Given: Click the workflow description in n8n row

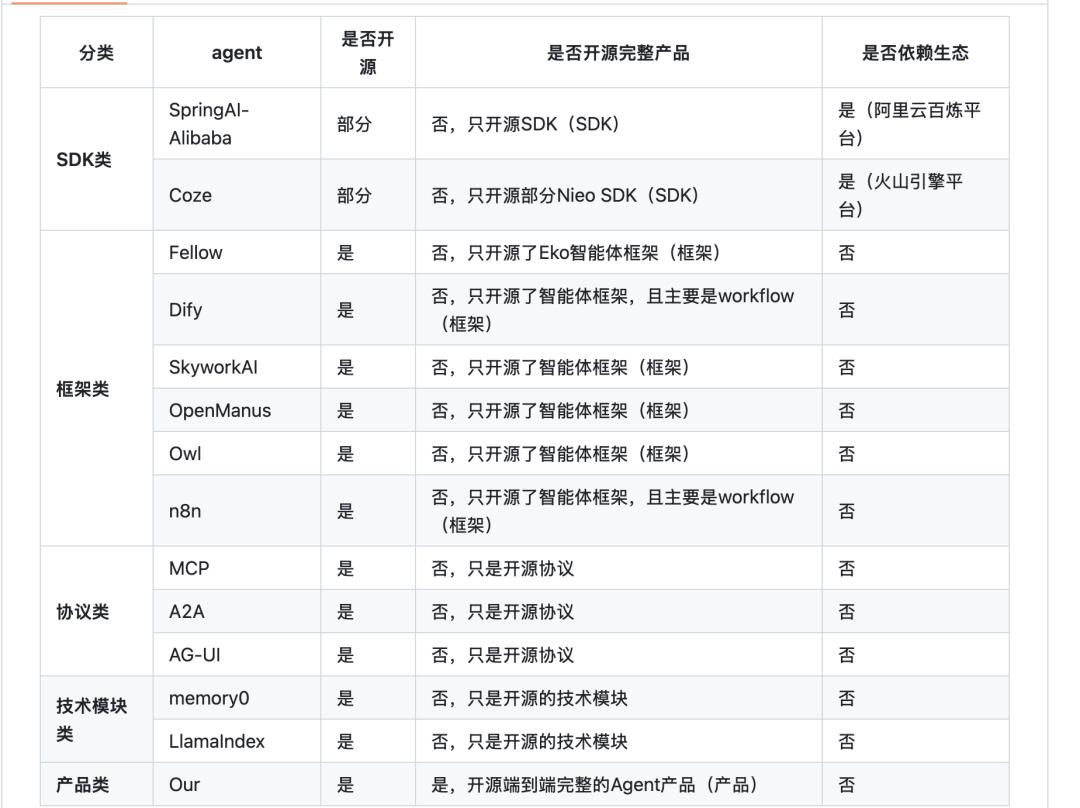Looking at the screenshot, I should (x=619, y=510).
